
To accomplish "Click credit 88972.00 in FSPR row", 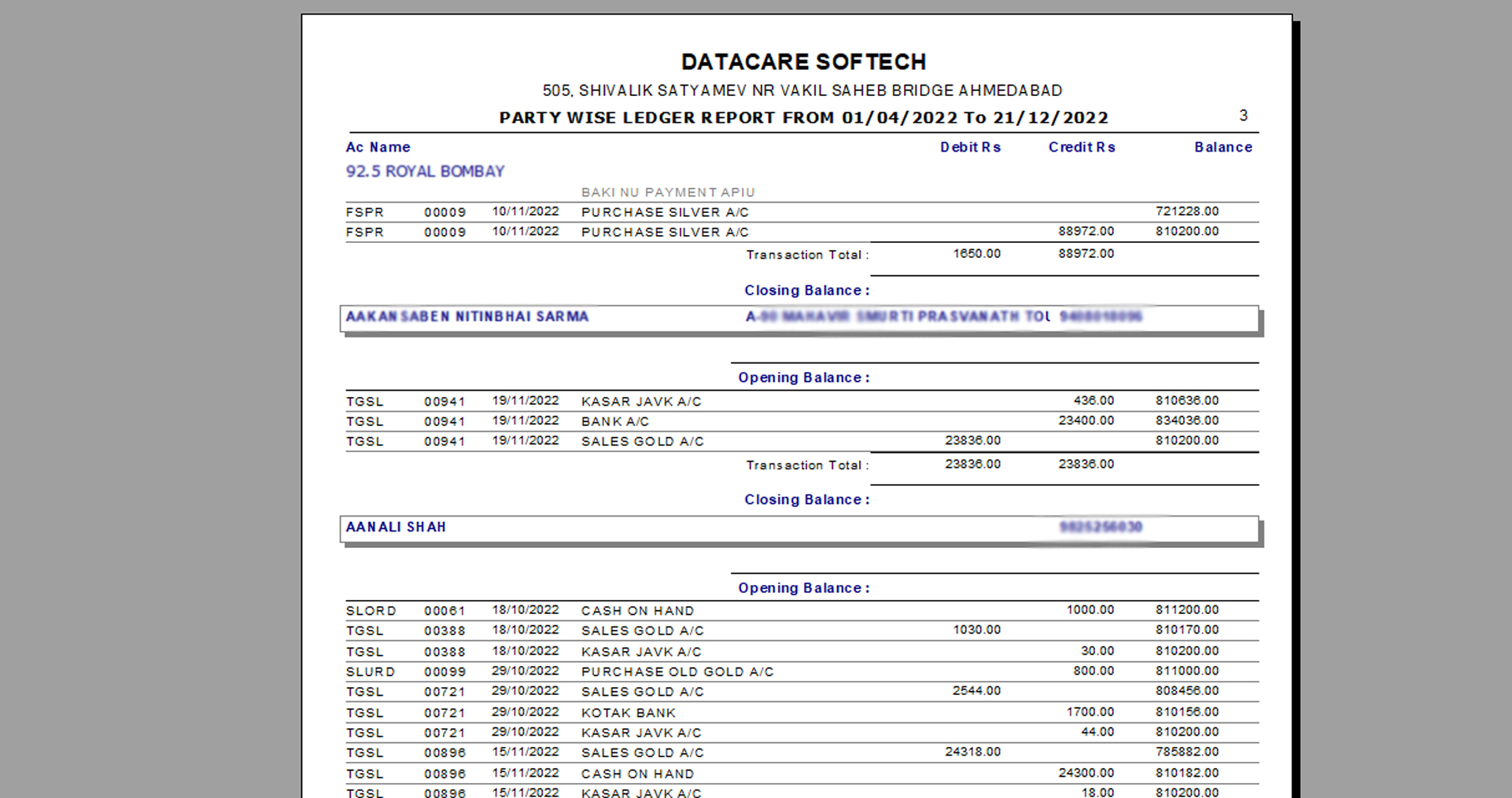I will click(1086, 231).
